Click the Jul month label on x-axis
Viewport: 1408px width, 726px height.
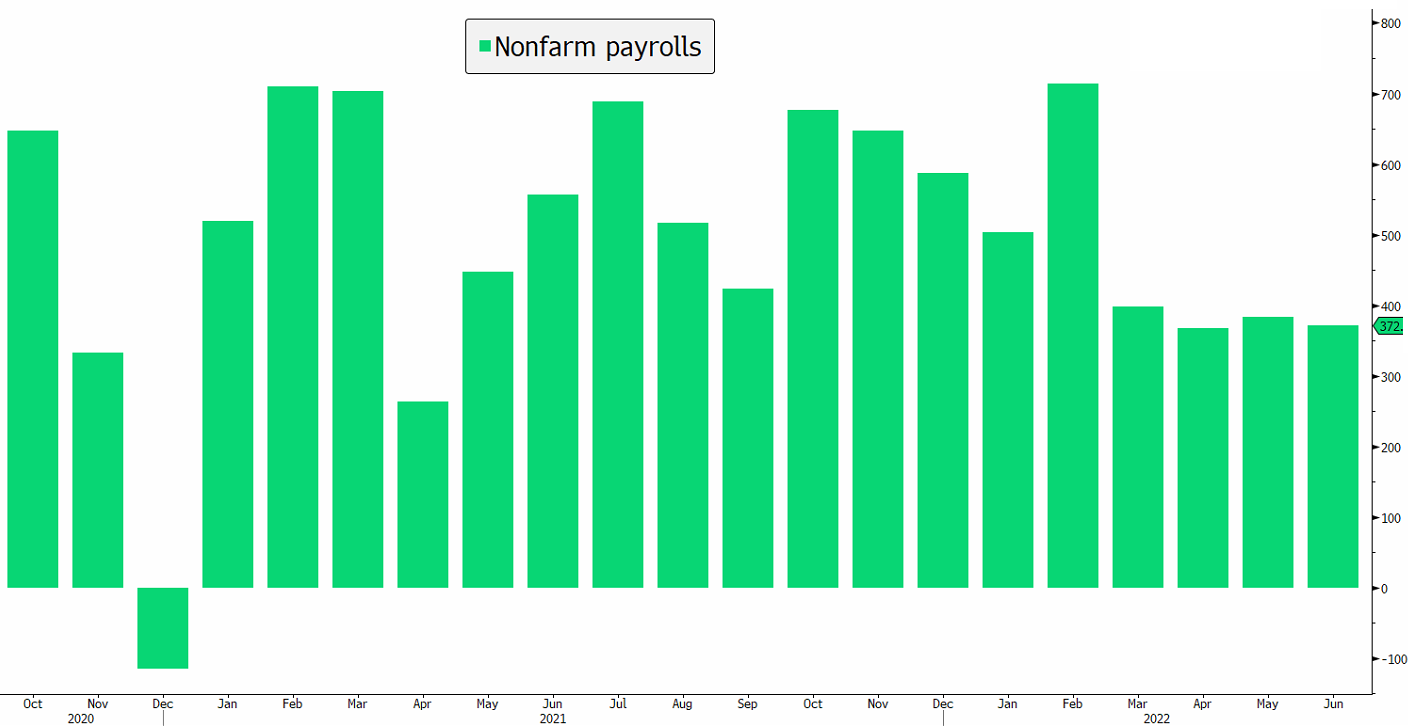click(x=617, y=704)
